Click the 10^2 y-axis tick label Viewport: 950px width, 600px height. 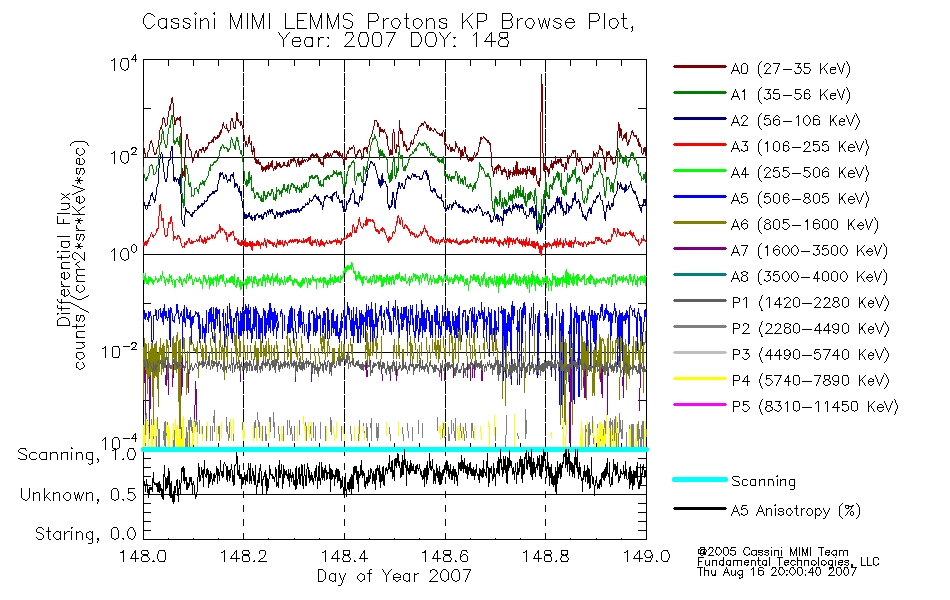(x=124, y=157)
